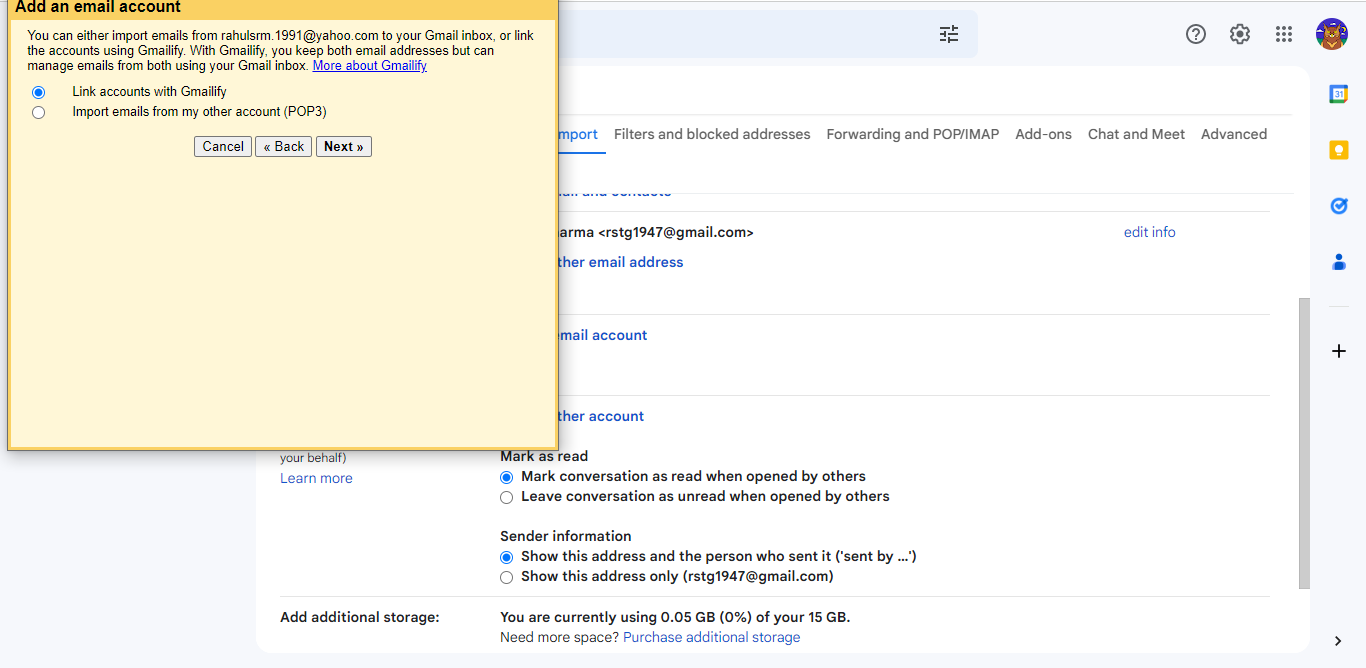Select Import emails from other account POP3
Image resolution: width=1366 pixels, height=668 pixels.
[38, 112]
